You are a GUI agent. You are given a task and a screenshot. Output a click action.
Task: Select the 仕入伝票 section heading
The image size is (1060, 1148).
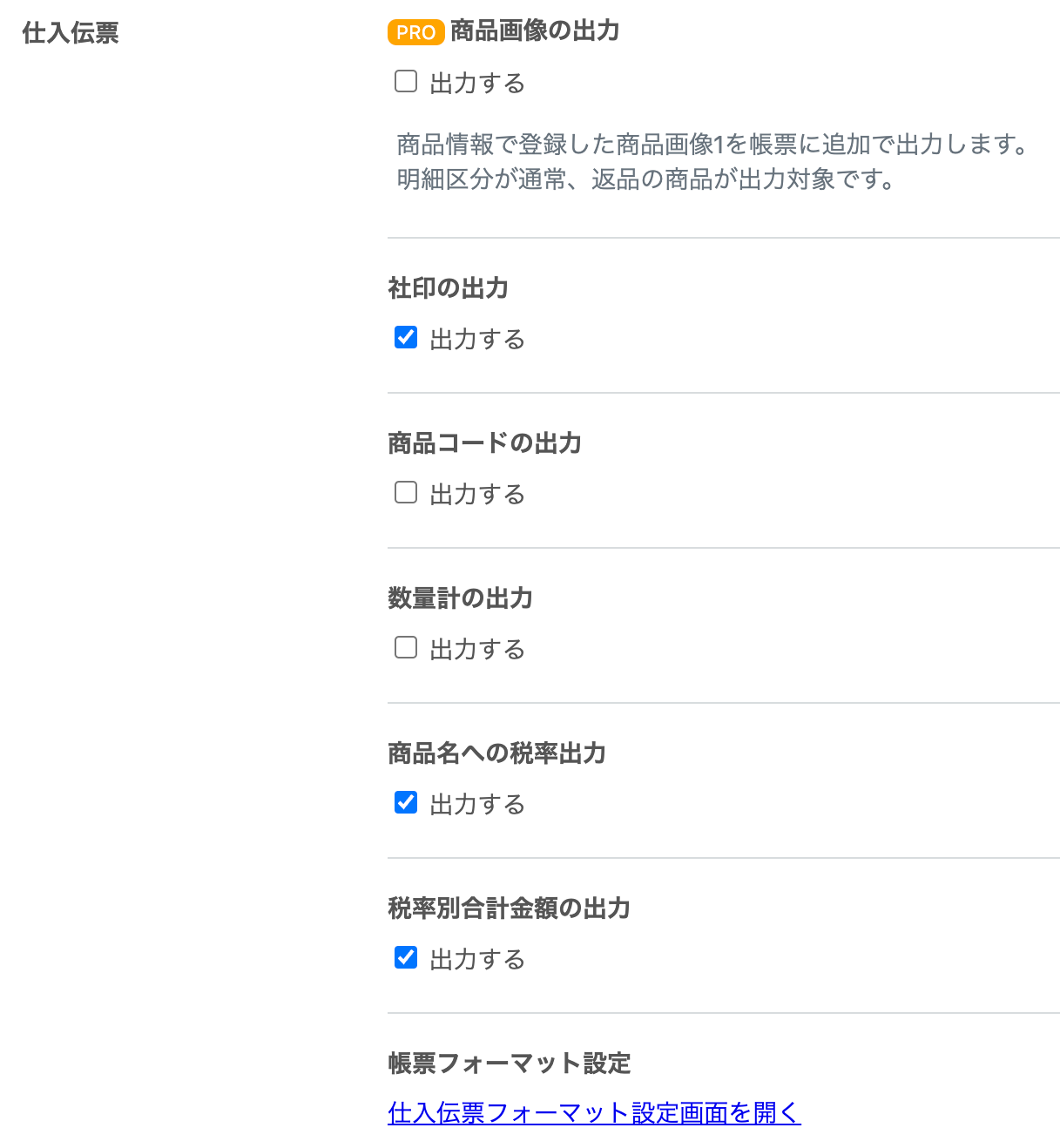click(71, 33)
